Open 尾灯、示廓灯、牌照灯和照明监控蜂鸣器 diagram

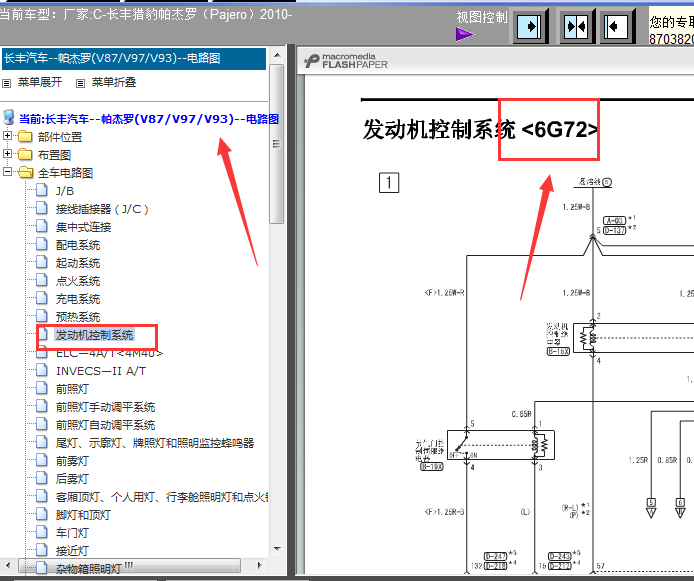(155, 443)
